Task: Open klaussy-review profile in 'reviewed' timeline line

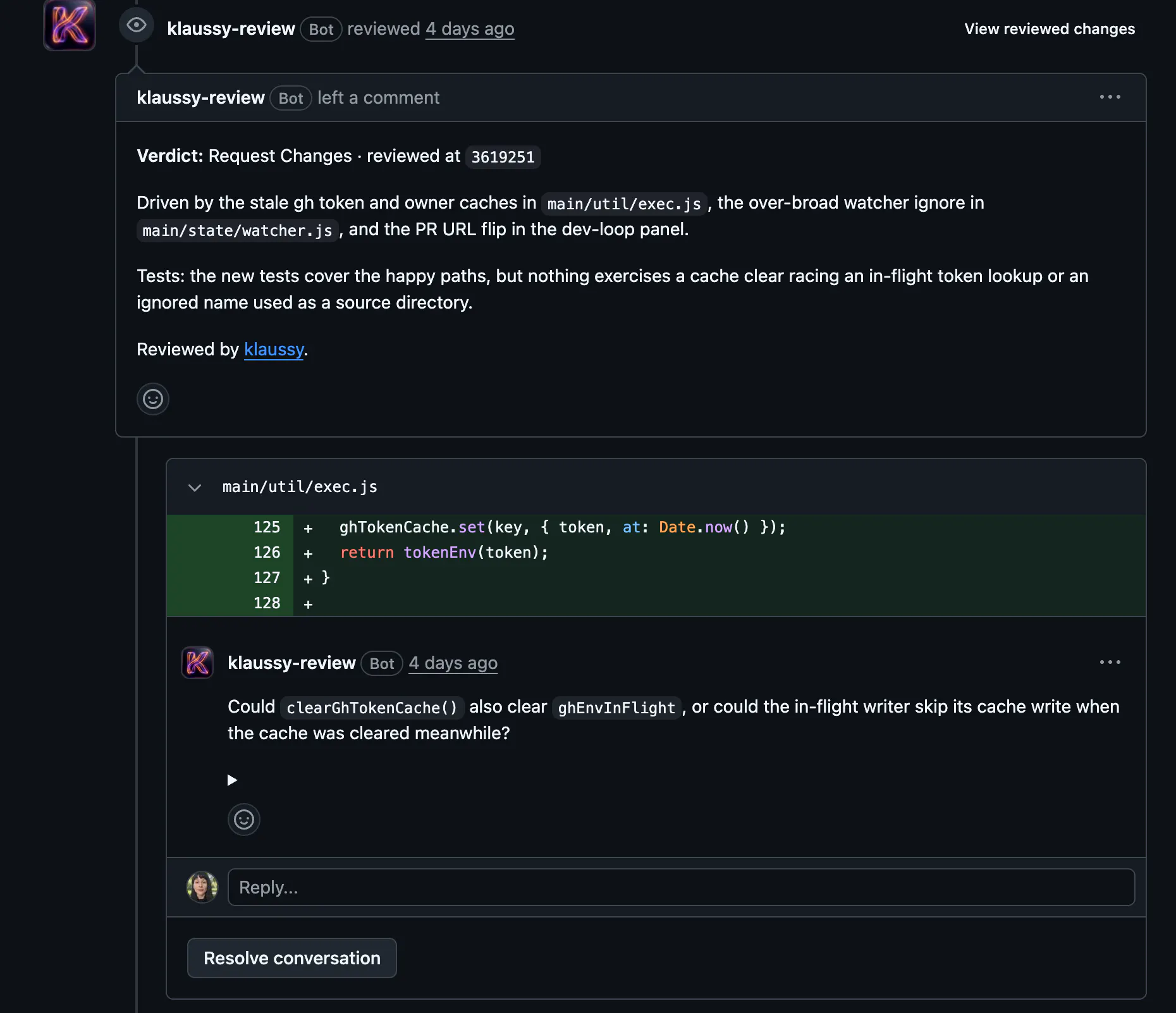Action: (231, 29)
